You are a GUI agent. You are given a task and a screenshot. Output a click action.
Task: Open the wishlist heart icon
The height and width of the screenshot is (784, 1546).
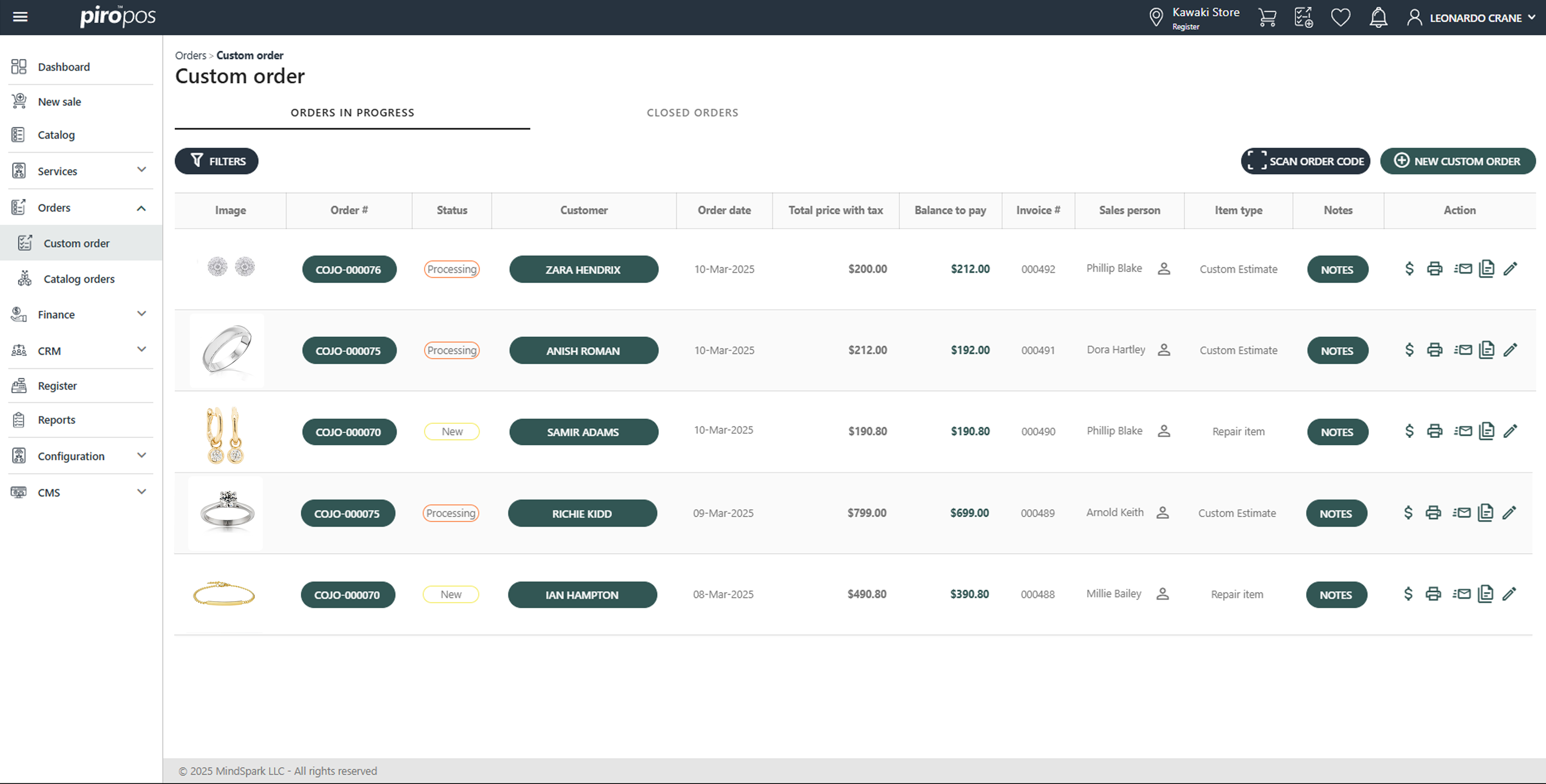[x=1340, y=17]
